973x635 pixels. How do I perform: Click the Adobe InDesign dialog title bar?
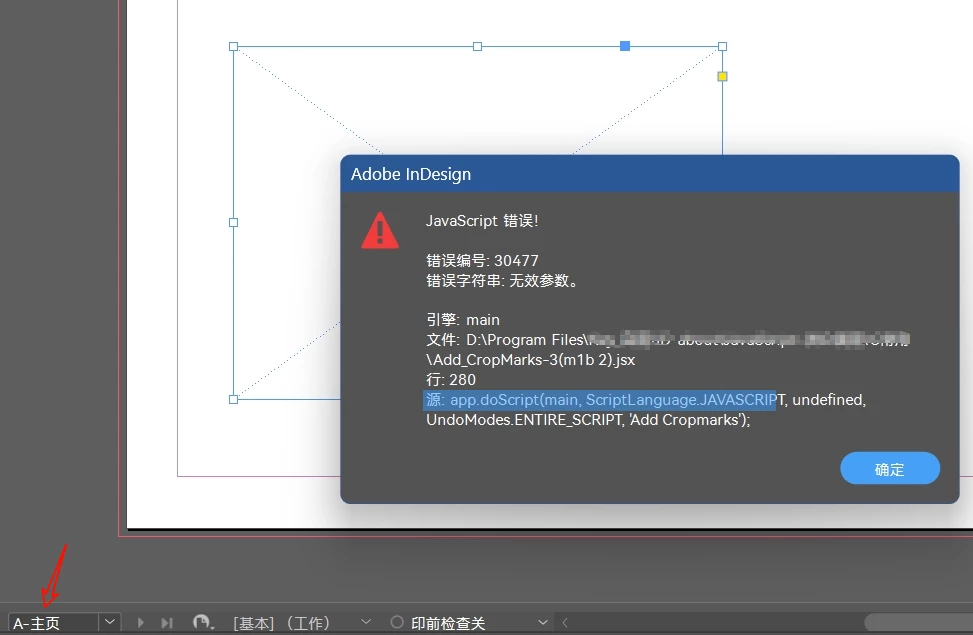[650, 174]
